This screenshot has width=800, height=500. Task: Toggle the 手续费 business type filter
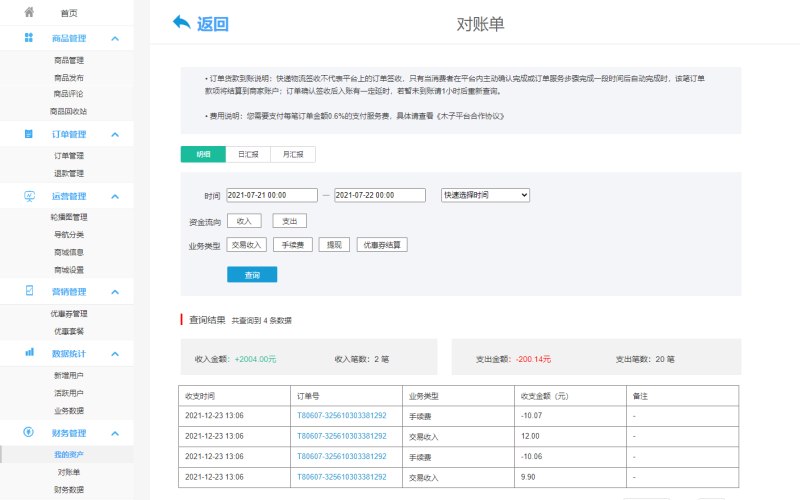point(293,245)
